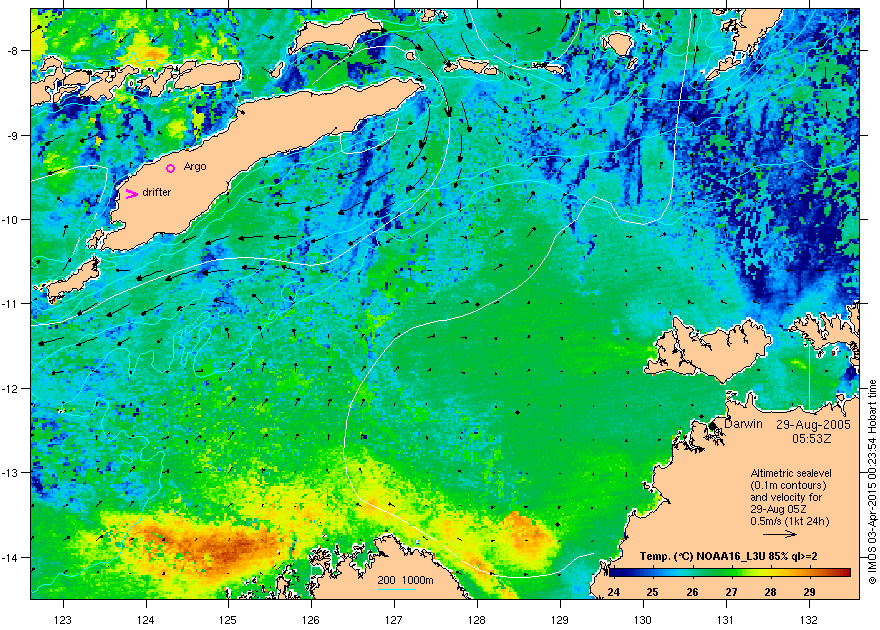Click longitude axis label '123'
Image resolution: width=880 pixels, height=630 pixels.
(x=63, y=620)
